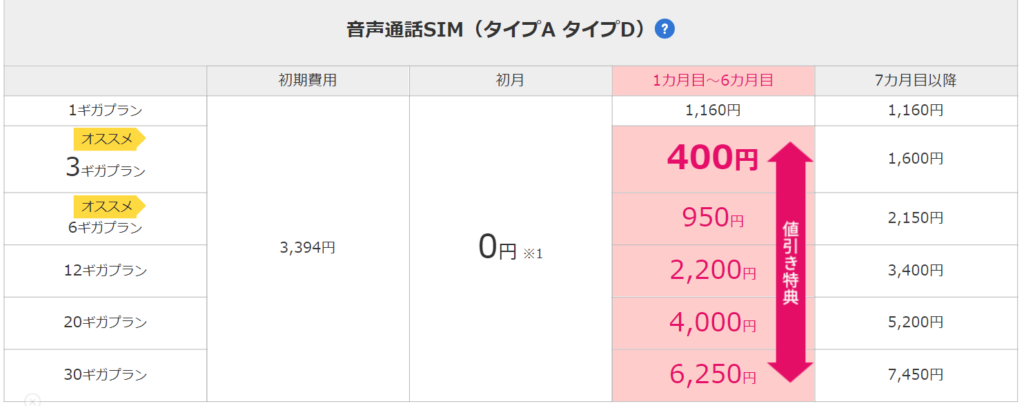Click the 6,250円 discounted price
The width and height of the screenshot is (1024, 406).
[x=712, y=374]
